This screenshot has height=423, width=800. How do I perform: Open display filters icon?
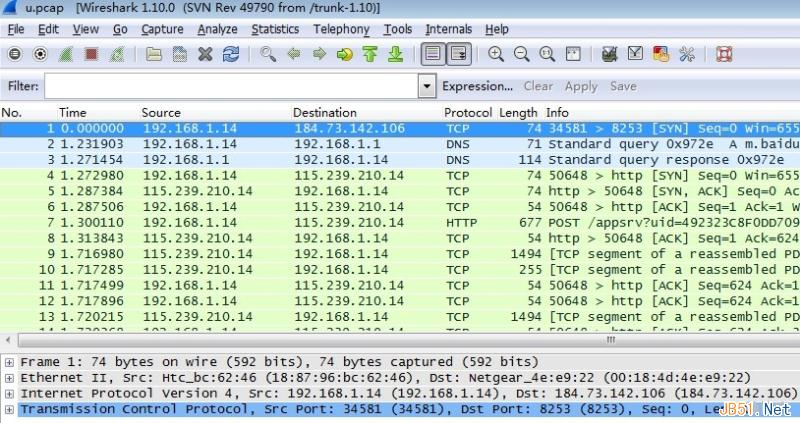tap(635, 54)
